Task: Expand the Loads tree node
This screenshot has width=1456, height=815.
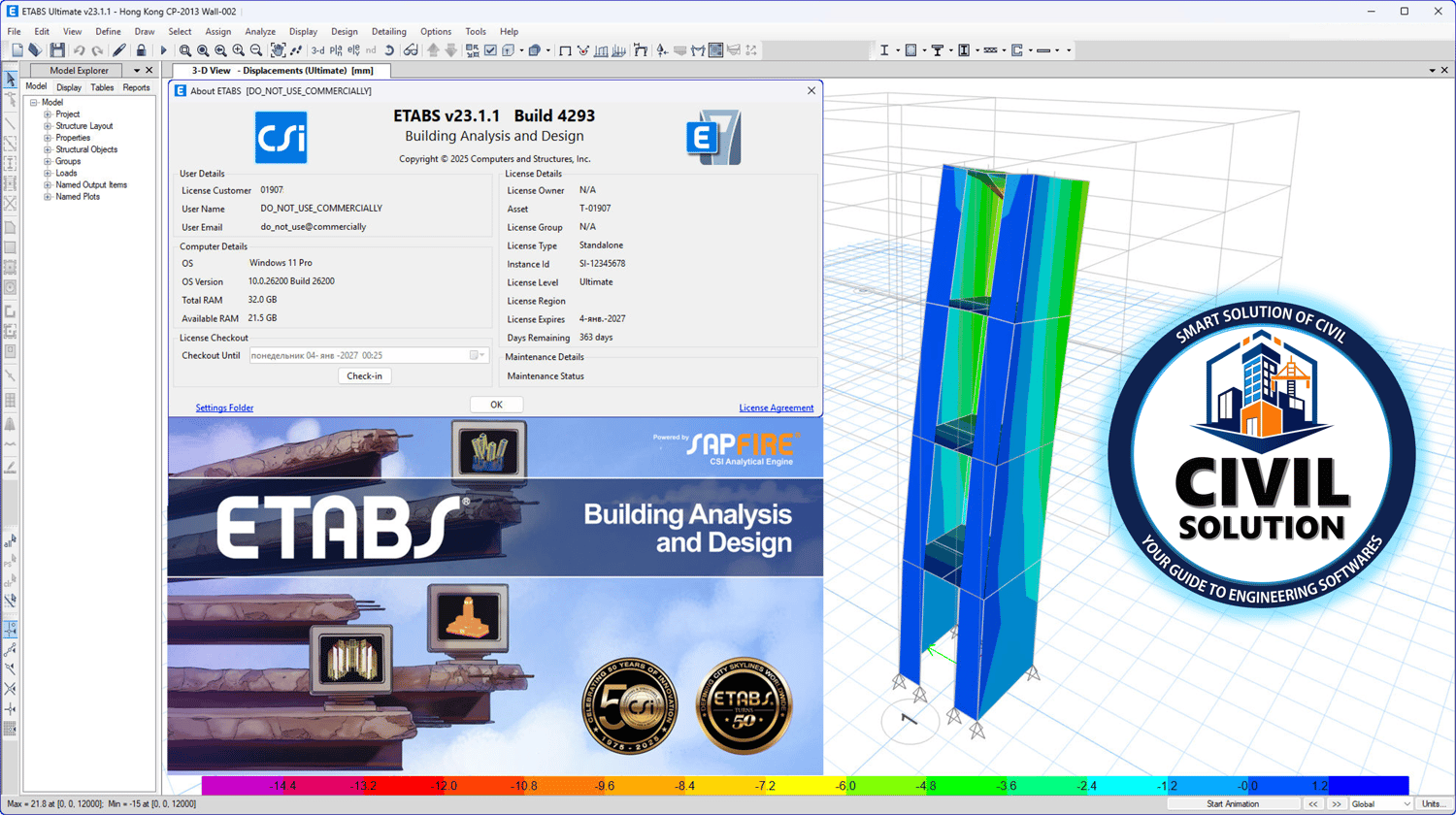Action: pos(48,173)
